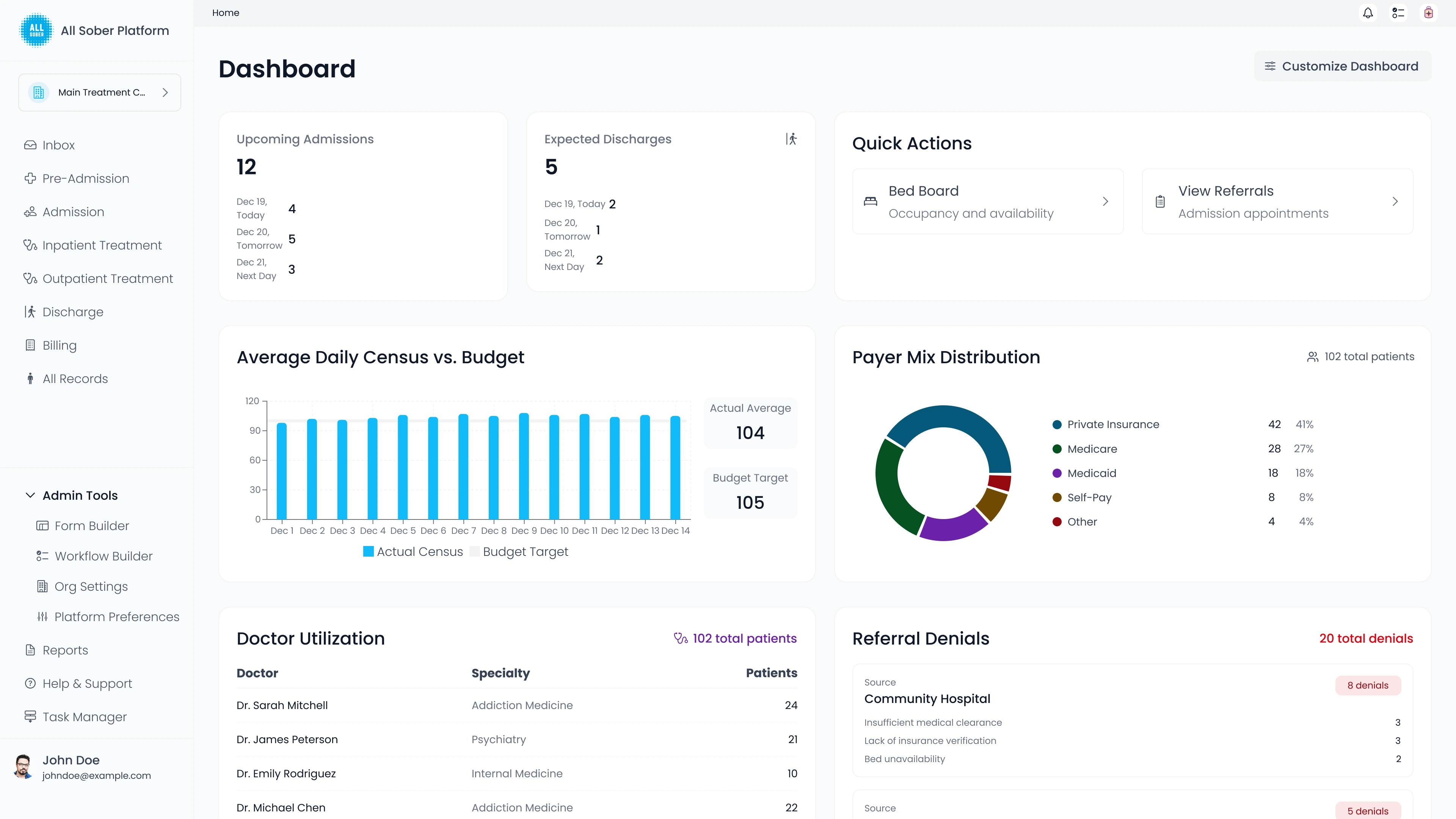Click the Patients column header
The width and height of the screenshot is (1456, 819).
point(772,673)
